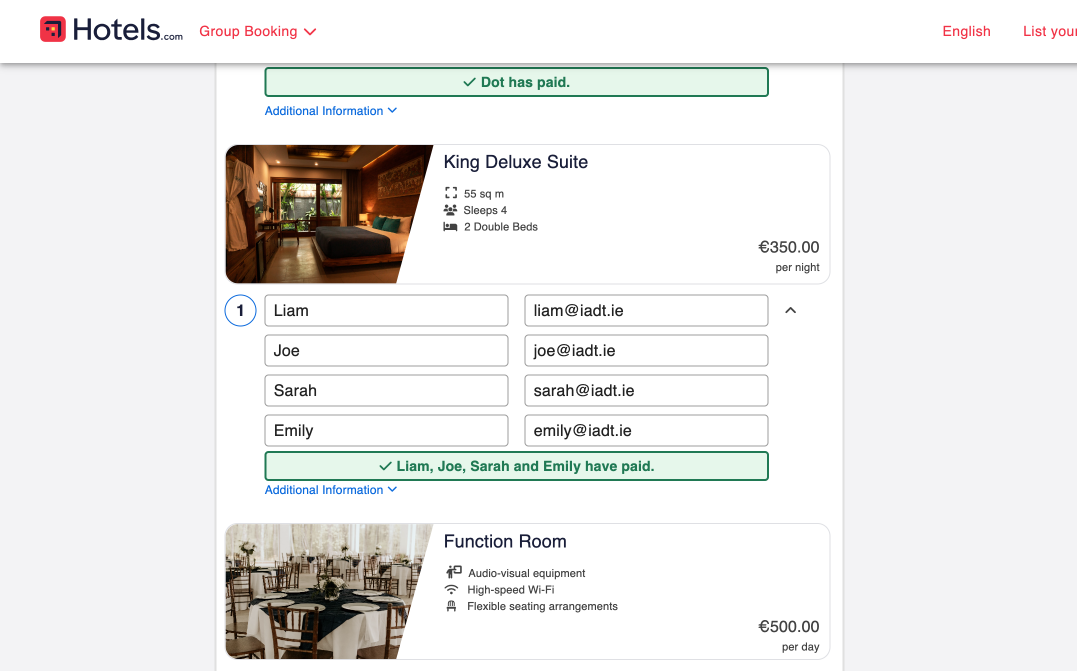Click the flexible seating chair icon

point(452,606)
